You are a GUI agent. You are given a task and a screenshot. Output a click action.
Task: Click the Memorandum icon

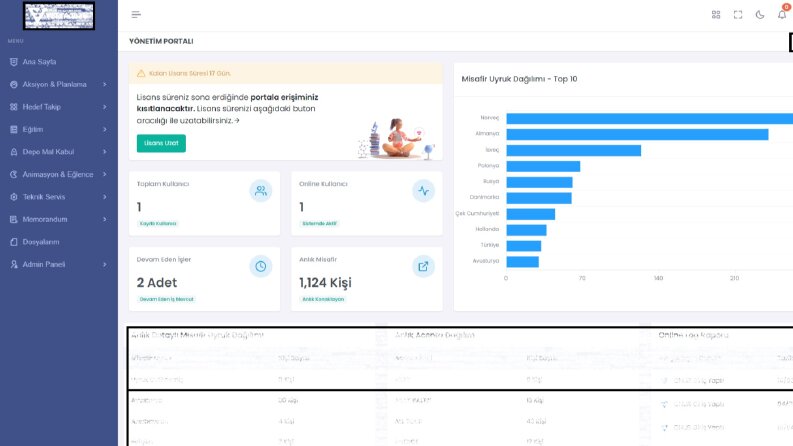click(x=14, y=219)
